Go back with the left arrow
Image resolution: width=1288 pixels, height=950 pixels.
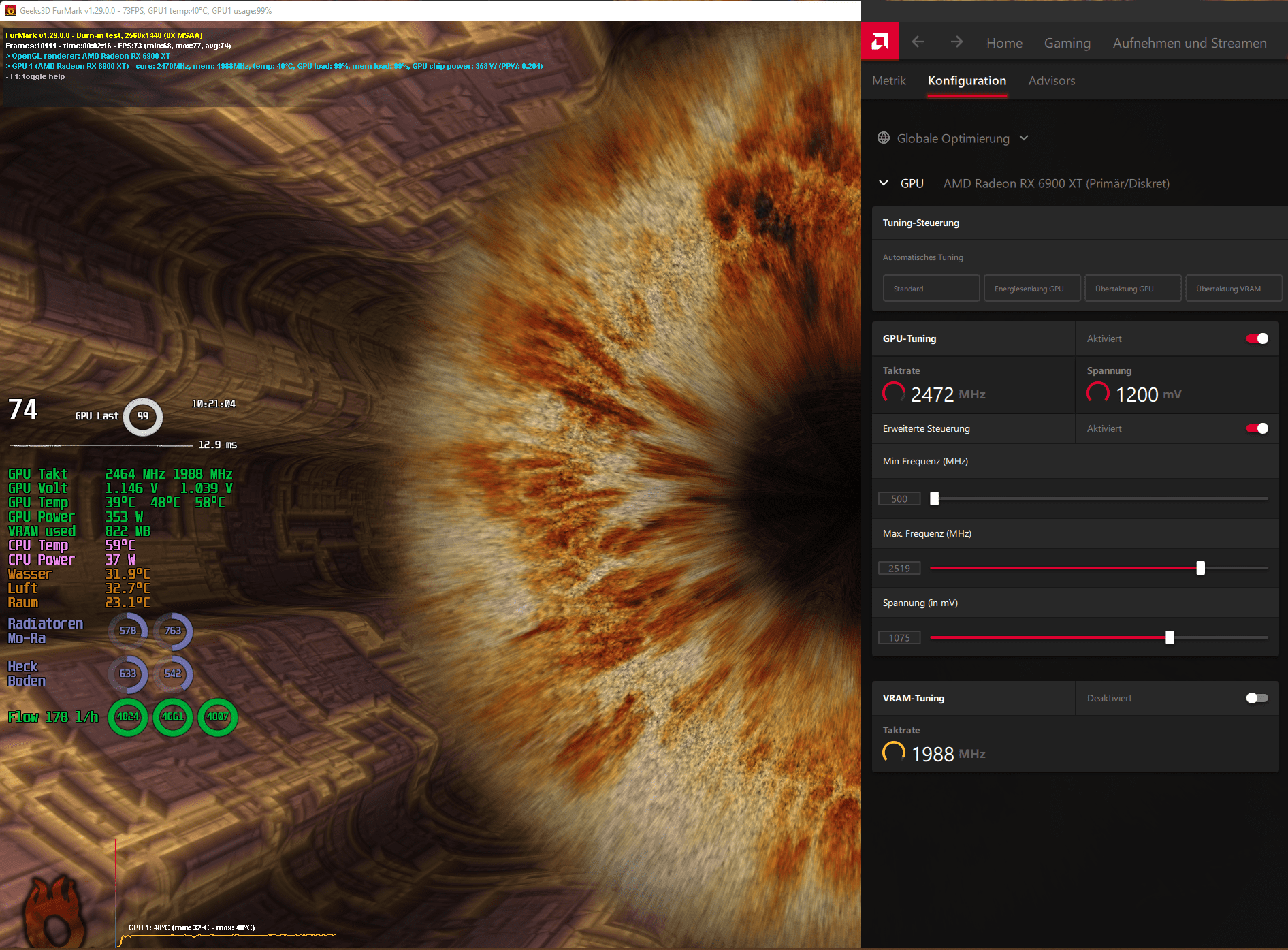point(918,42)
